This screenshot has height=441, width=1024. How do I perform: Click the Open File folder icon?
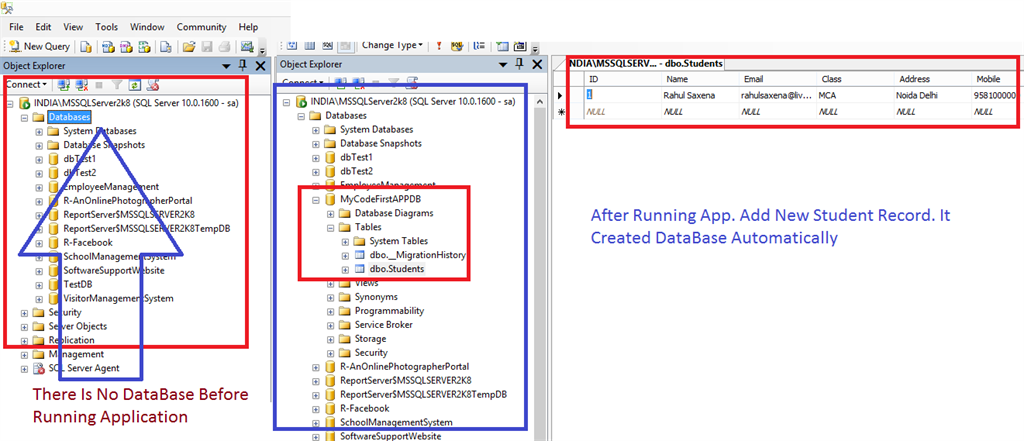189,46
